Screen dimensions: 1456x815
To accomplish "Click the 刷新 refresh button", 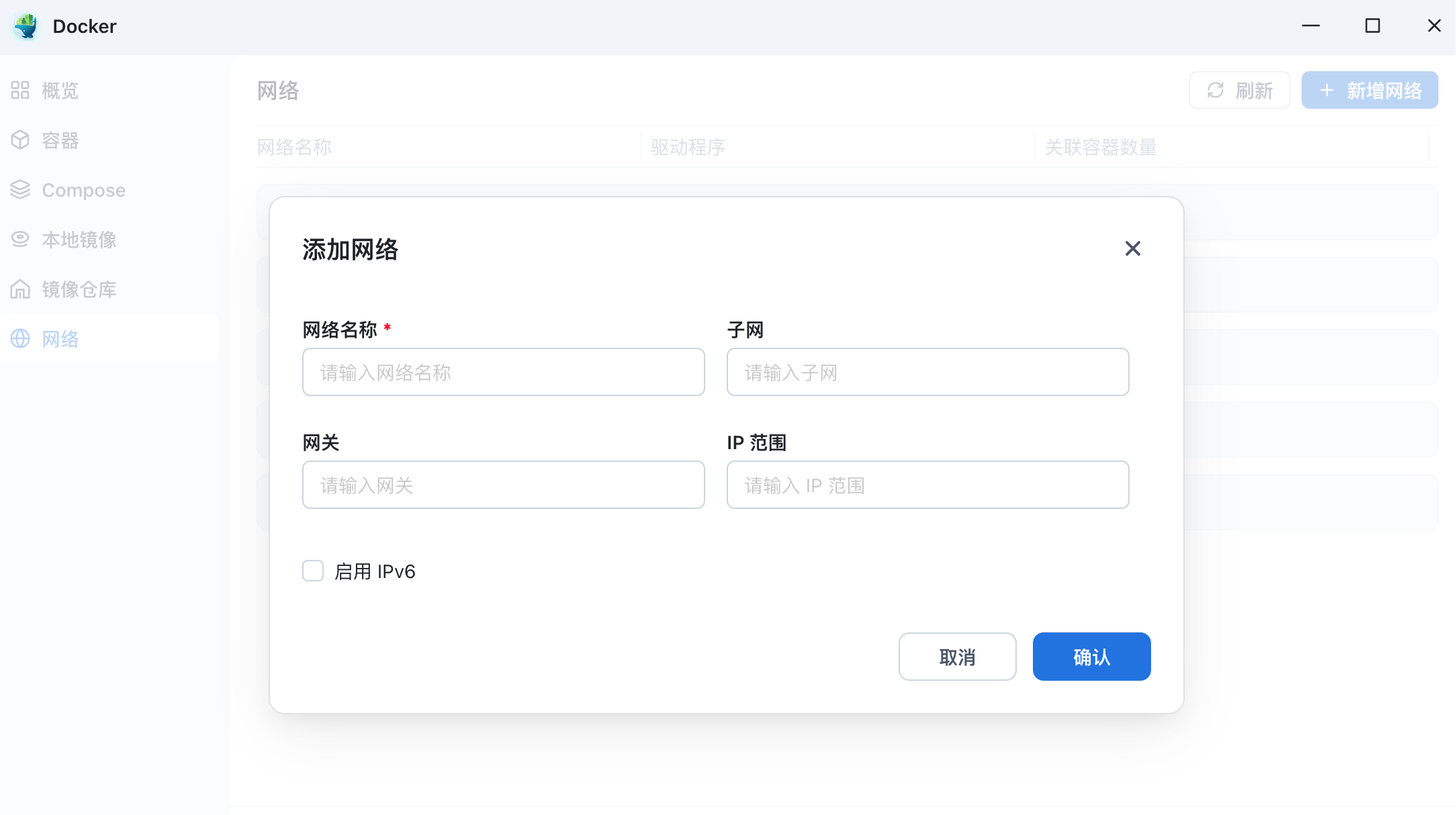I will pos(1239,90).
